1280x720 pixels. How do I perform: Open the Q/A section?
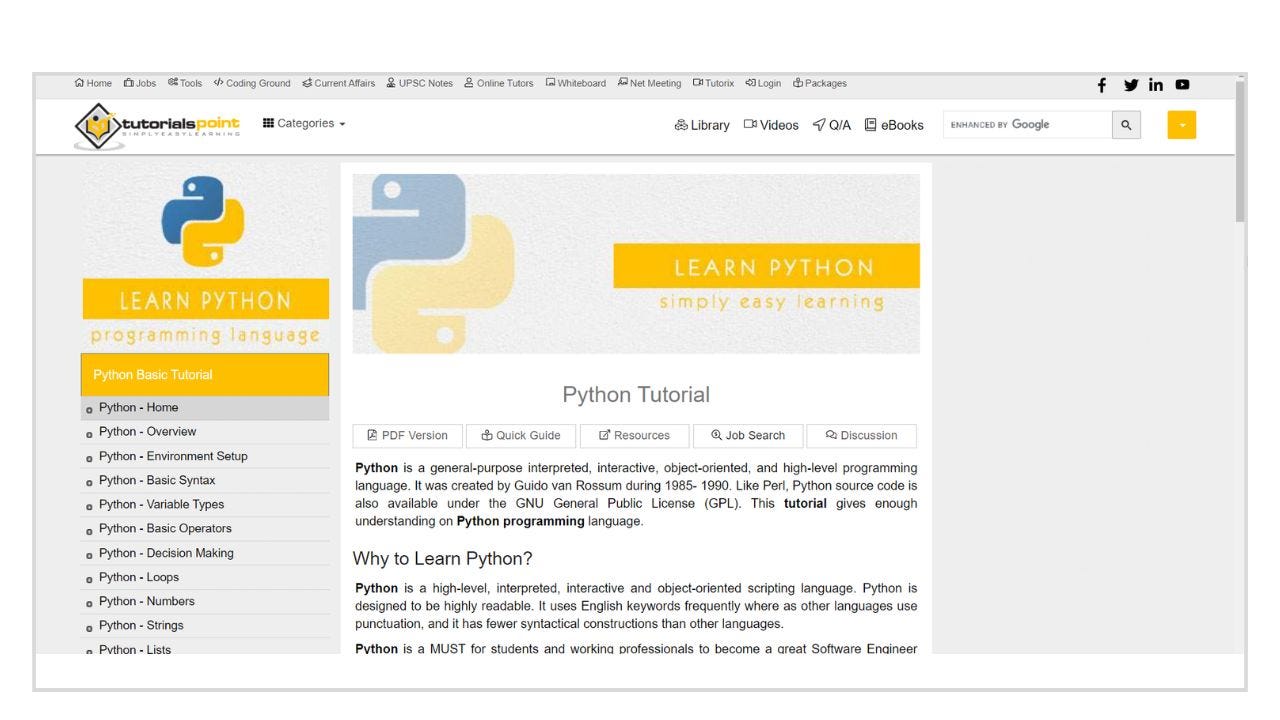coord(832,125)
